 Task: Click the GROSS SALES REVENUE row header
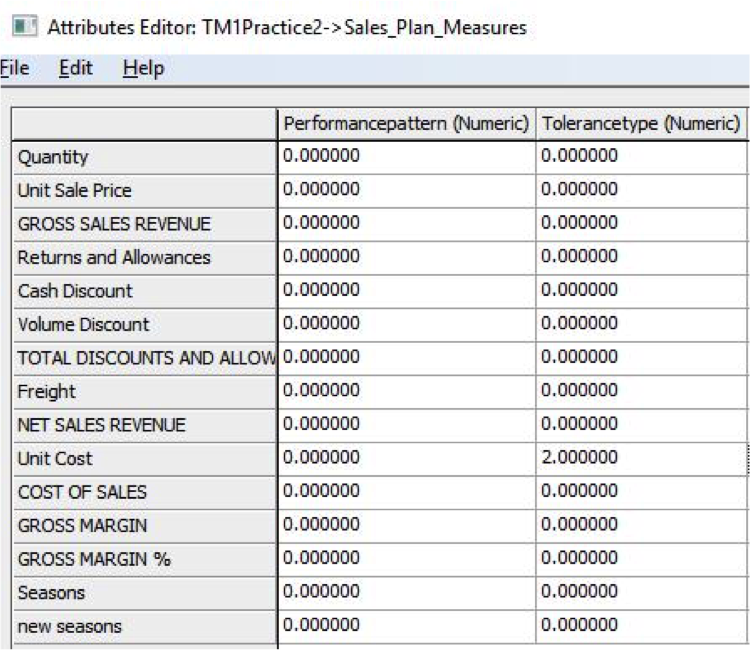tap(144, 224)
